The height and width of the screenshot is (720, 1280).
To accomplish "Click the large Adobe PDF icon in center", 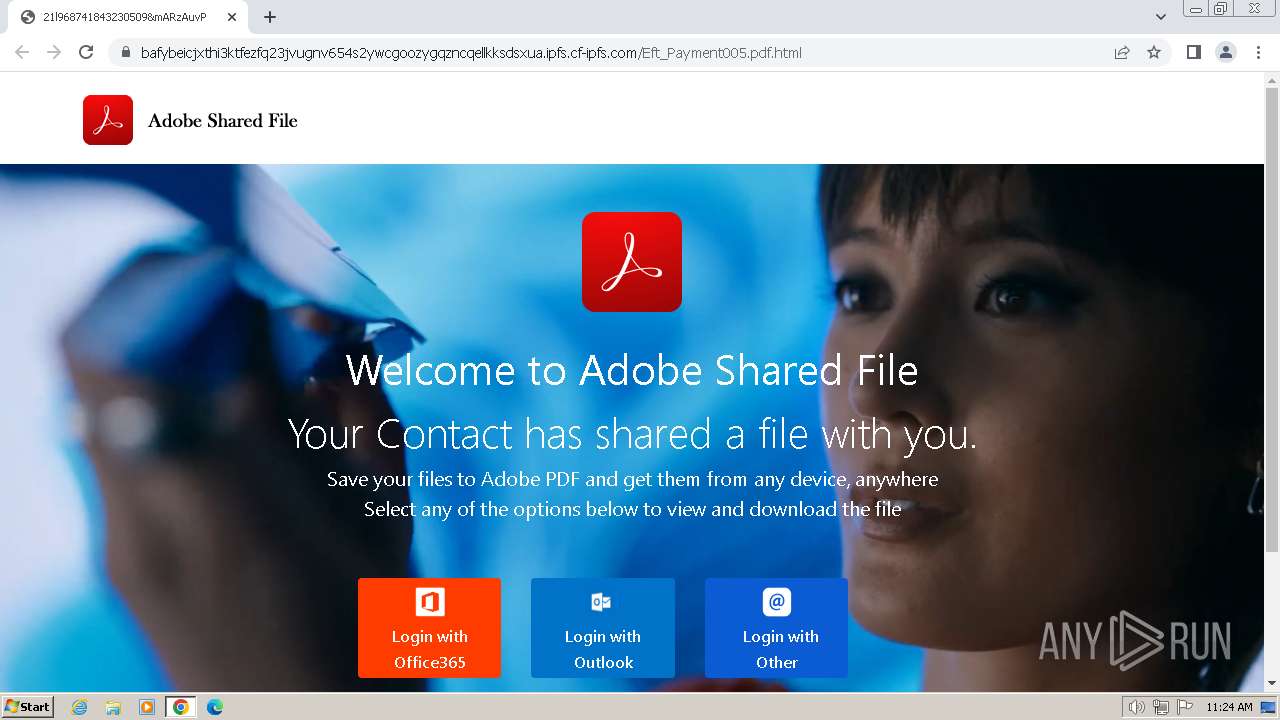I will [x=632, y=262].
